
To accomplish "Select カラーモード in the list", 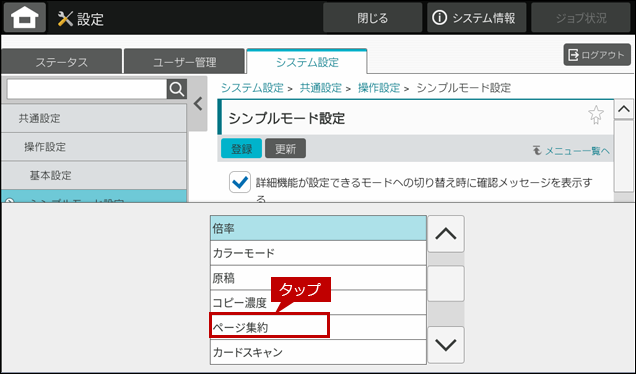I will (x=318, y=253).
